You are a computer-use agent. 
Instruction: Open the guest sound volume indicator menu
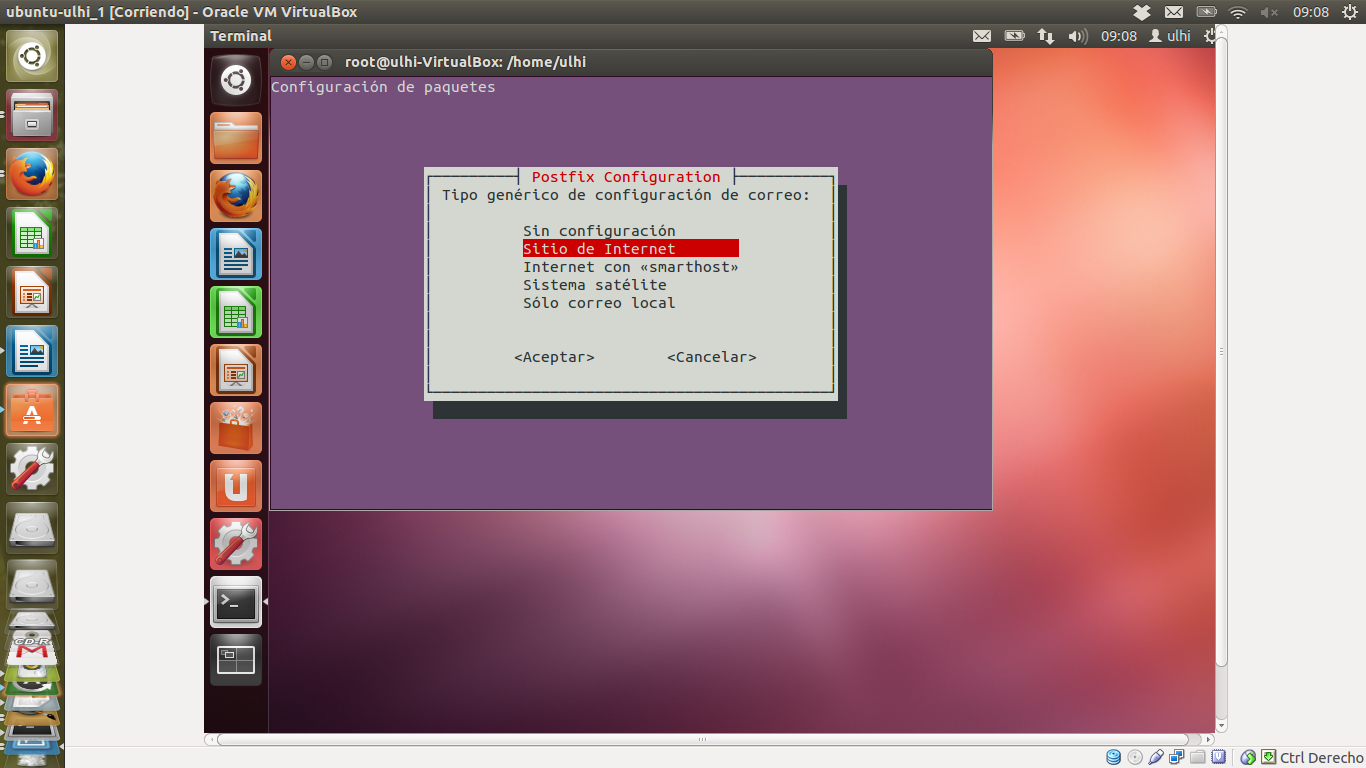1077,36
